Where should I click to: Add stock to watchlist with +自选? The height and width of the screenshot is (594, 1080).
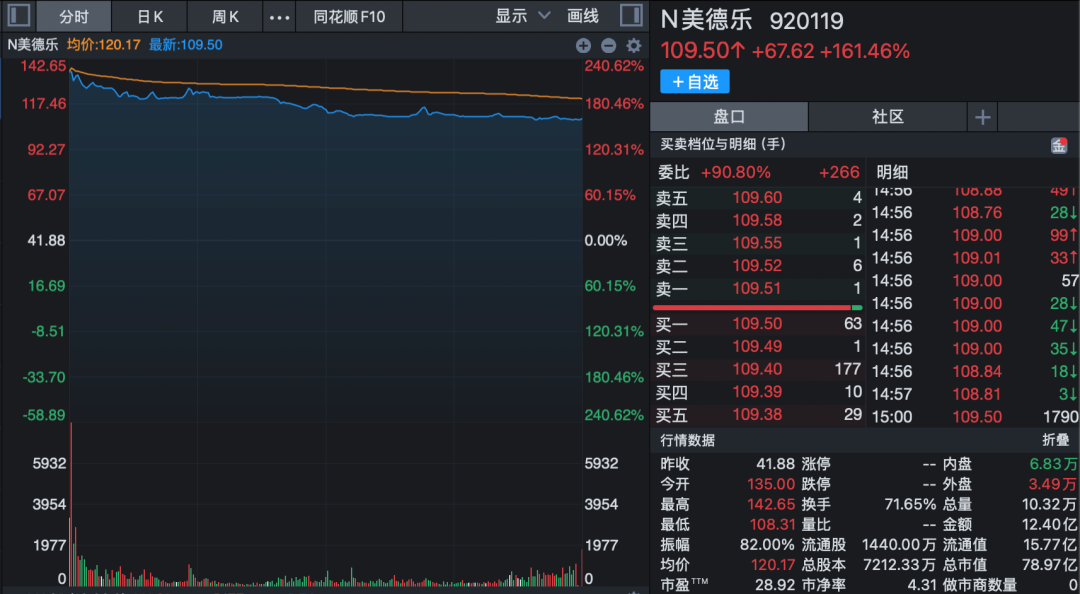[x=695, y=82]
